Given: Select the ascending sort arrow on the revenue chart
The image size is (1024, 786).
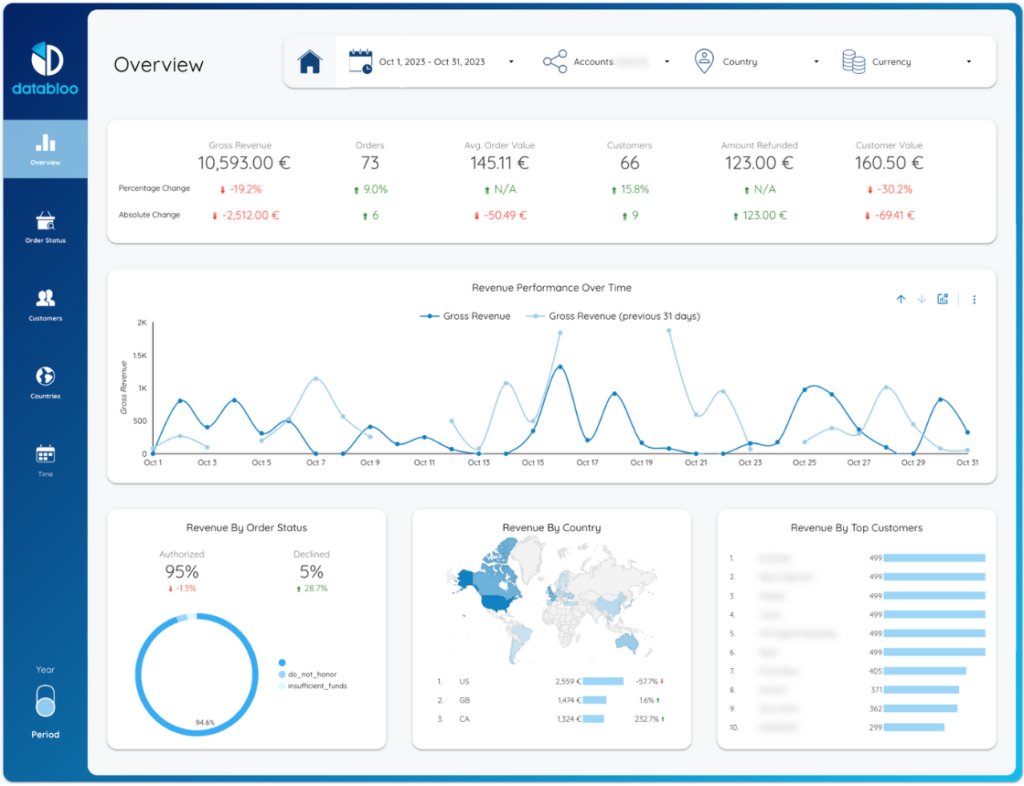Looking at the screenshot, I should tap(901, 298).
